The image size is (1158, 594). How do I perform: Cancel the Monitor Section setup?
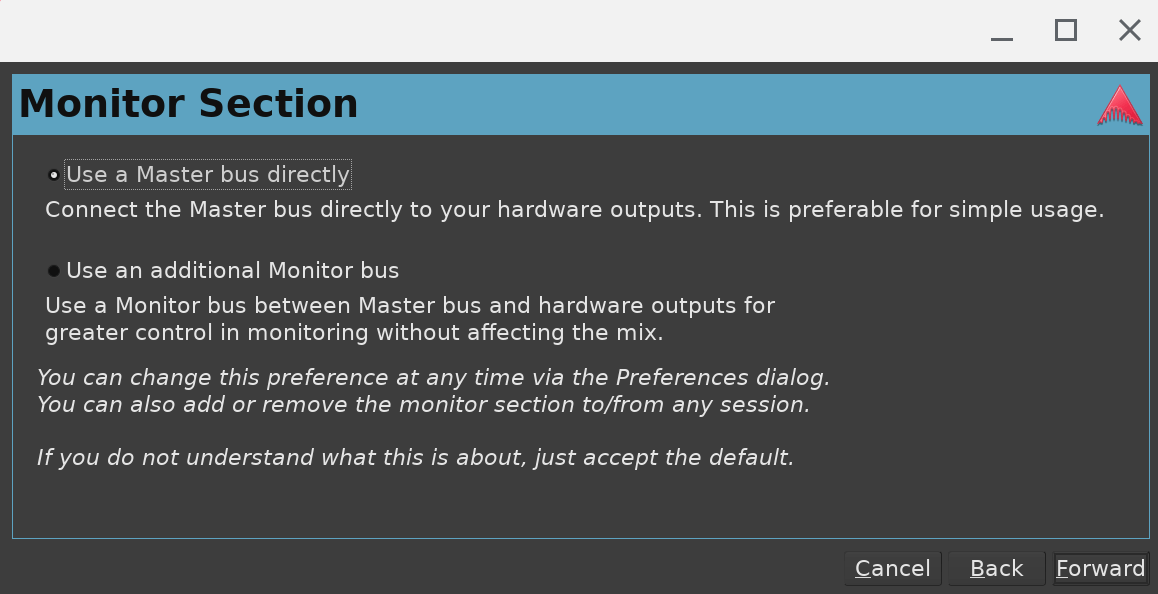pyautogui.click(x=893, y=569)
